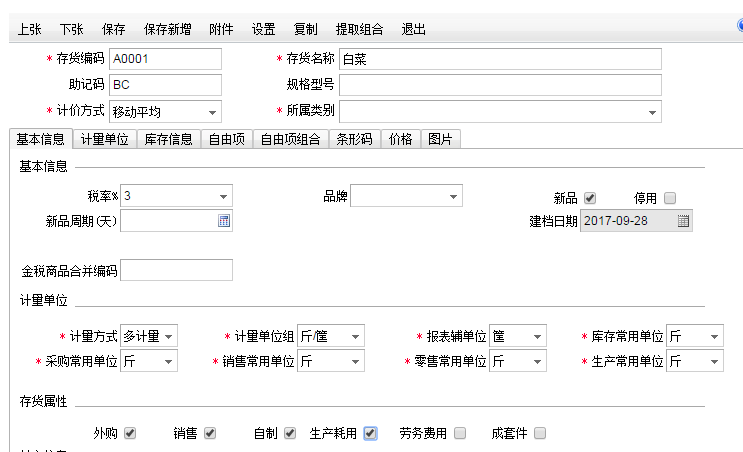
Task: Click 保存 in the toolbar
Action: pos(114,30)
